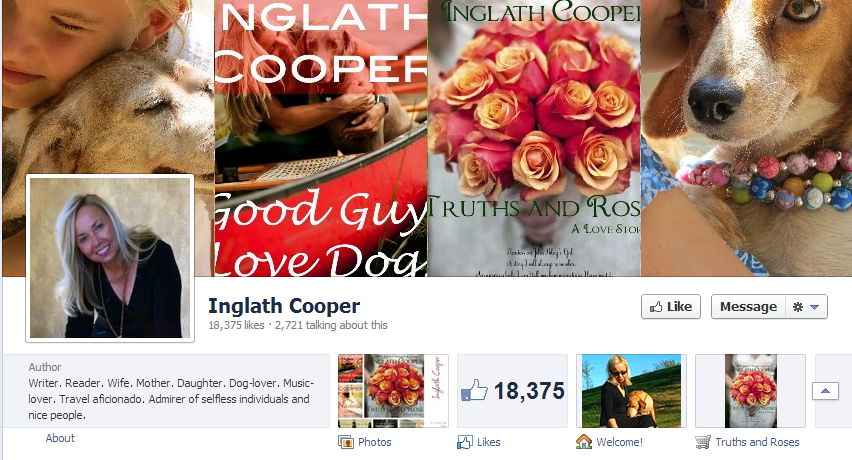Collapse the apps row with up arrow

click(x=825, y=391)
